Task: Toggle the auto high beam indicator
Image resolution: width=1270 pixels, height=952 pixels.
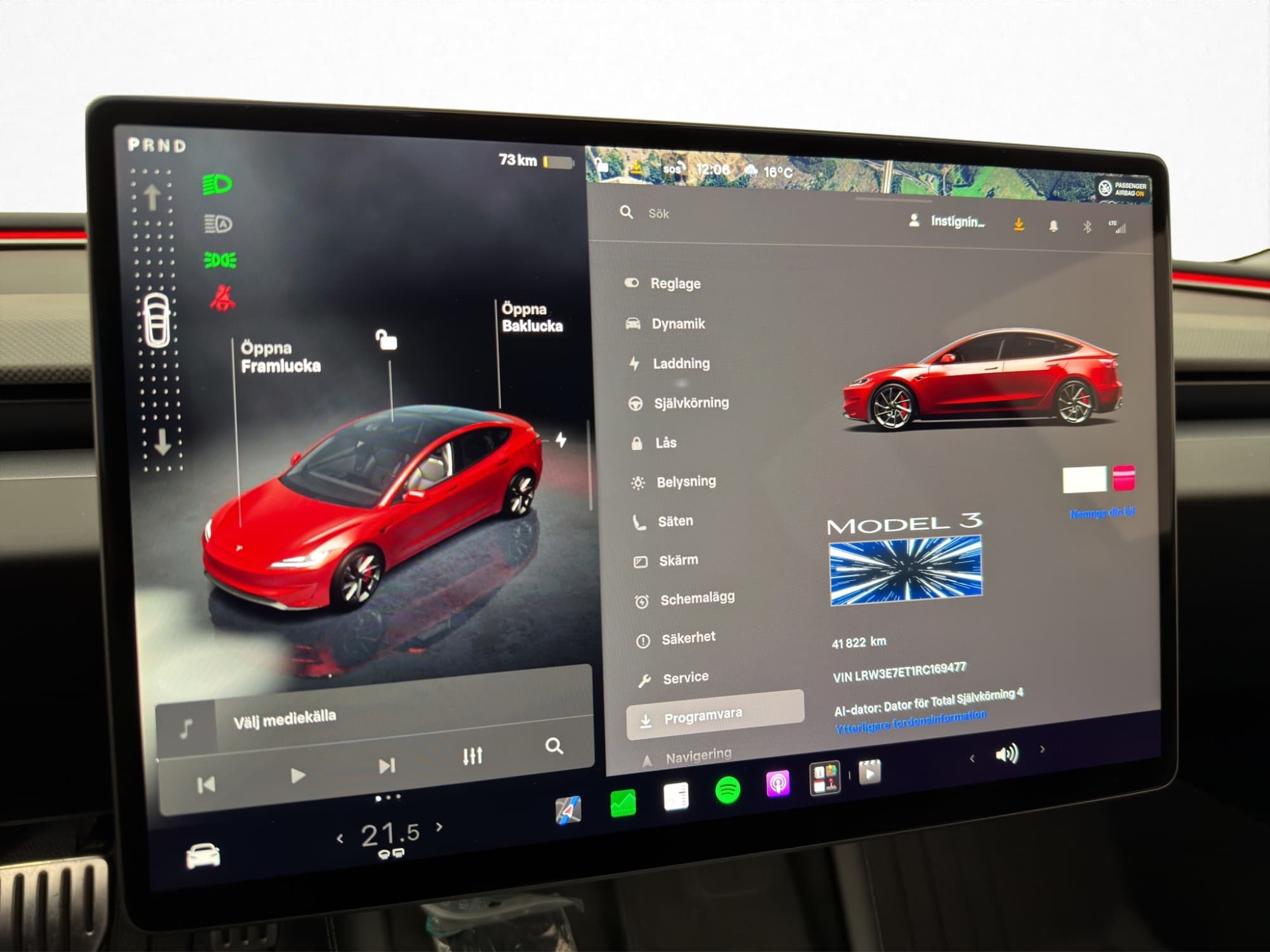Action: [218, 223]
